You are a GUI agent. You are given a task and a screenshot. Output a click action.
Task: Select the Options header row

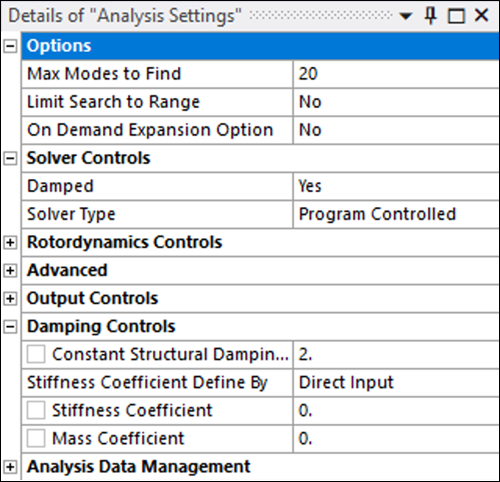[x=260, y=46]
